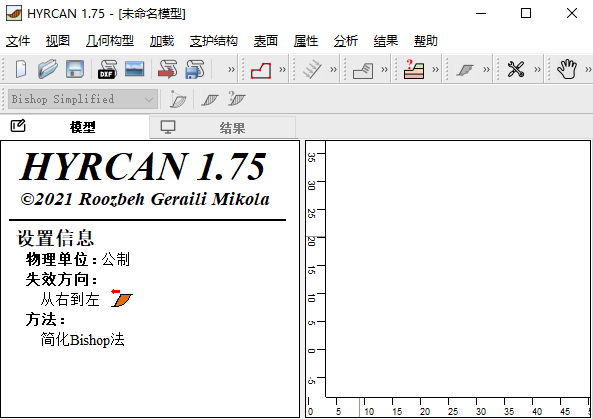The image size is (593, 419).
Task: Expand properties toolbar overflow chevron
Action: pyautogui.click(x=435, y=70)
